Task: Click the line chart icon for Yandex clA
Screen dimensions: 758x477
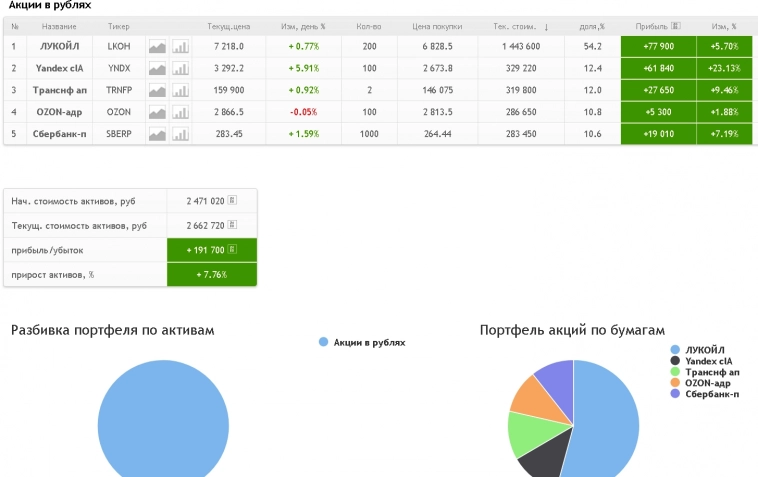Action: tap(157, 68)
